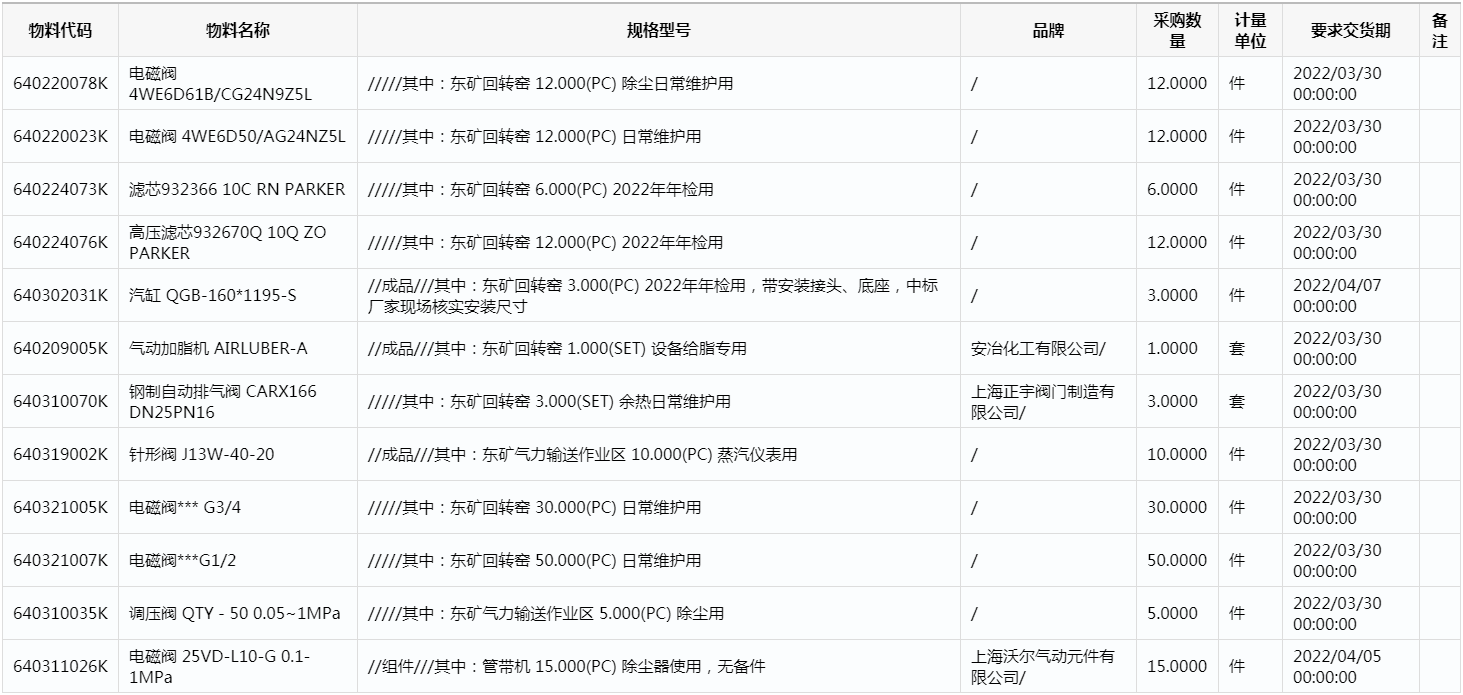Click material name 滤芯932366 10C RN PARKER

237,190
